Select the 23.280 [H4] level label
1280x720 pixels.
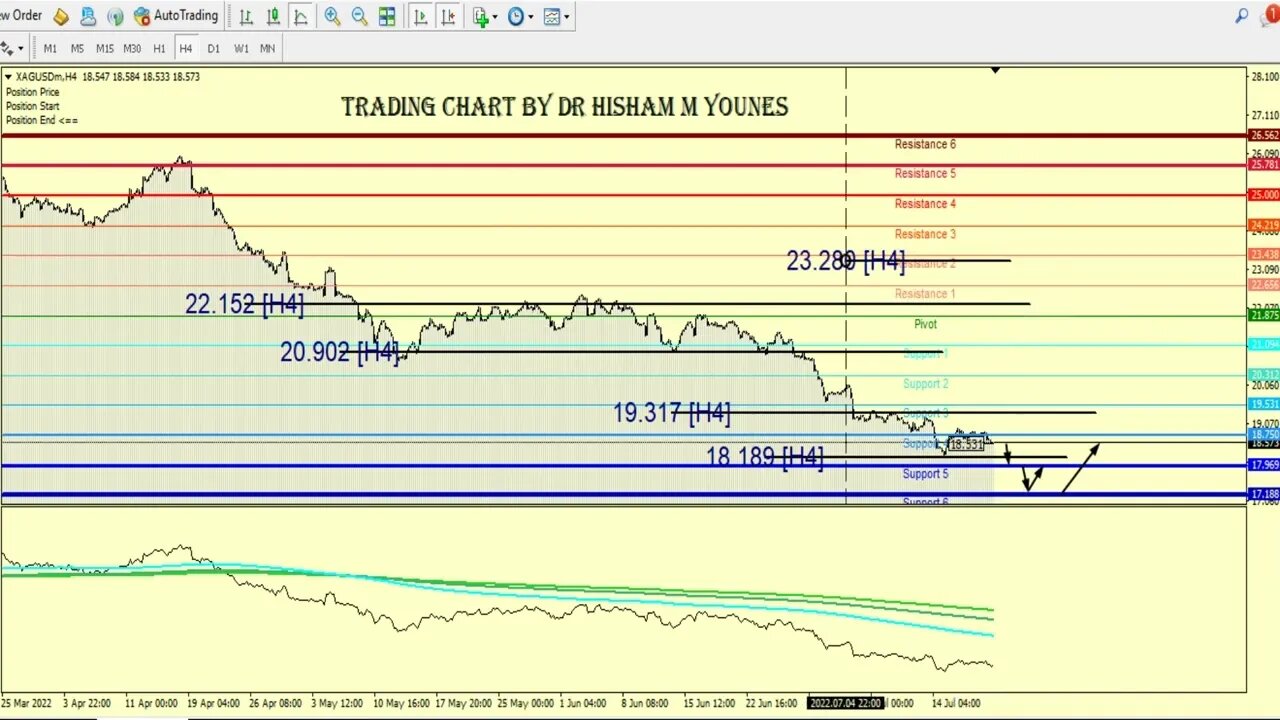coord(845,262)
